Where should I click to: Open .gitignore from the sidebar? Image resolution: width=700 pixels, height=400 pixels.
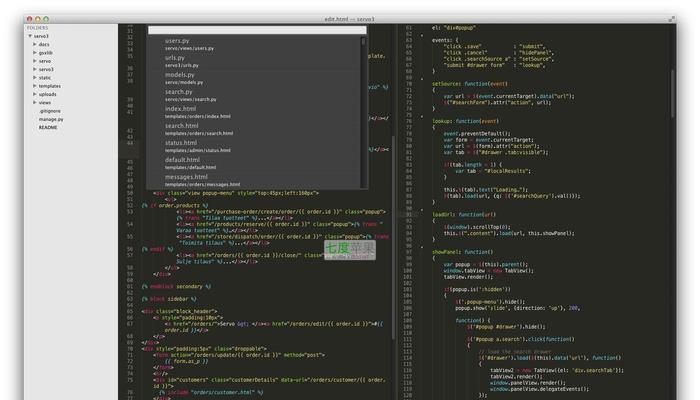[50, 111]
